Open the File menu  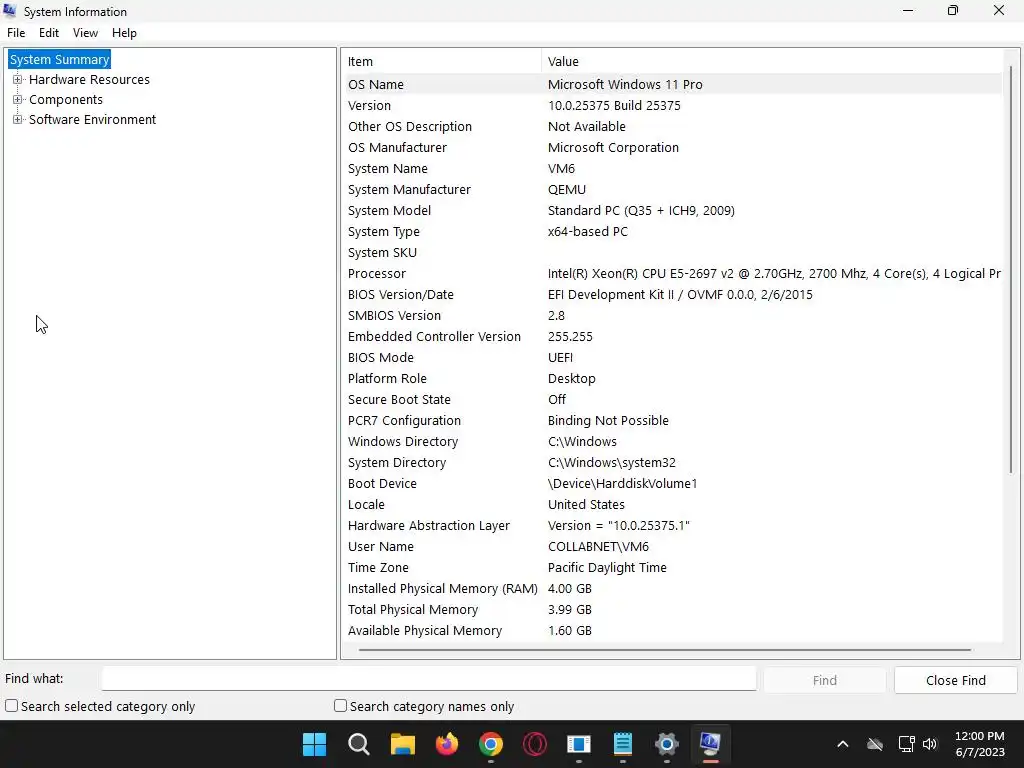(16, 33)
